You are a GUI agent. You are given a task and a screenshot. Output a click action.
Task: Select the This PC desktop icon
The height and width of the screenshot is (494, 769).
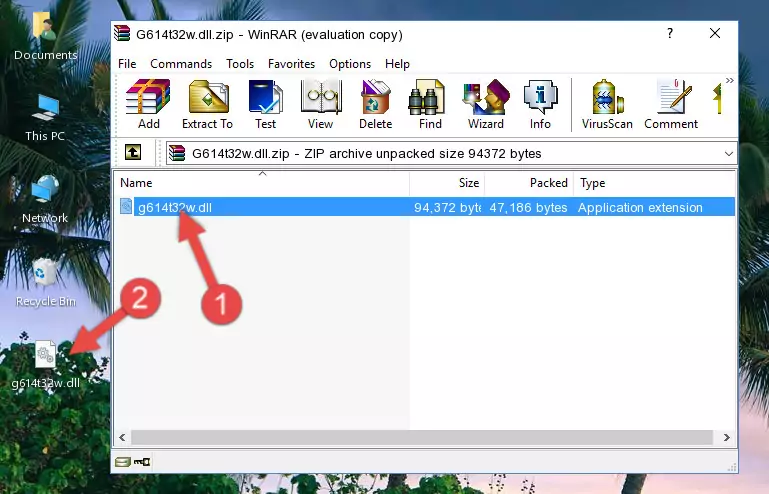pos(45,118)
